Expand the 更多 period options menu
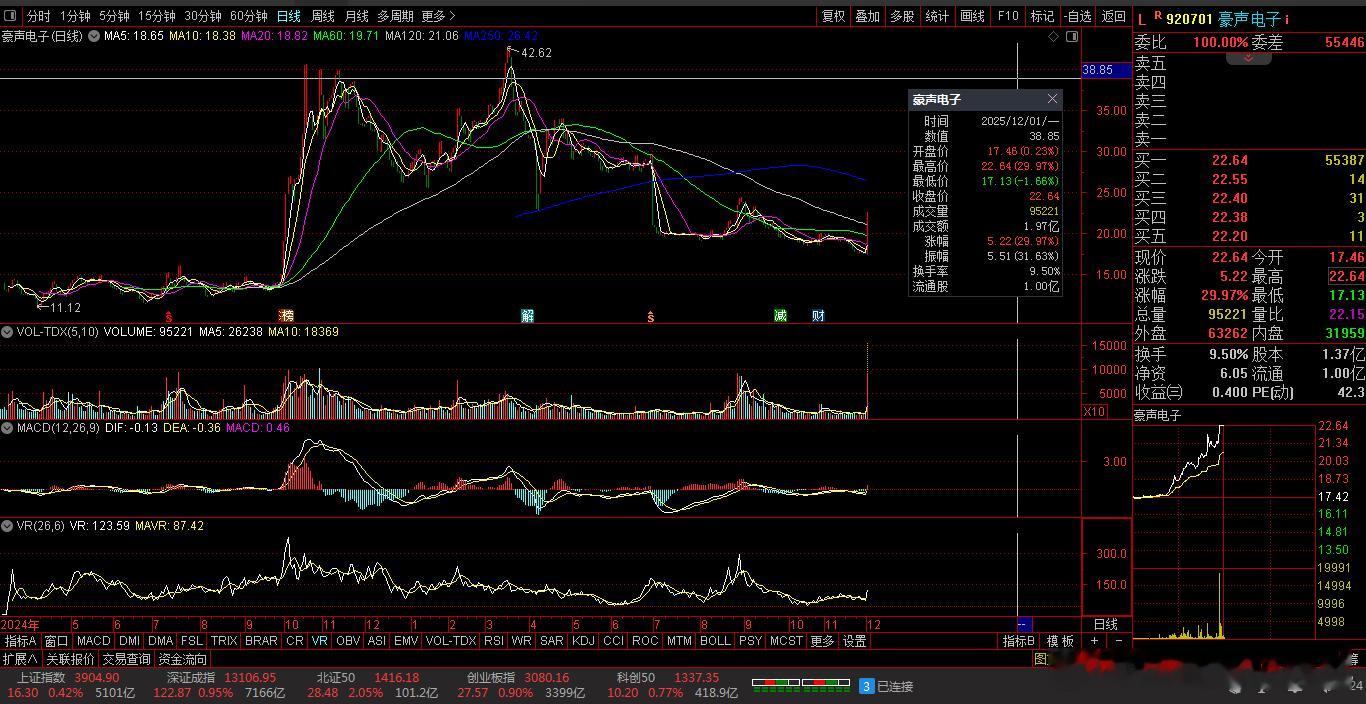Viewport: 1366px width, 704px height. coord(438,16)
